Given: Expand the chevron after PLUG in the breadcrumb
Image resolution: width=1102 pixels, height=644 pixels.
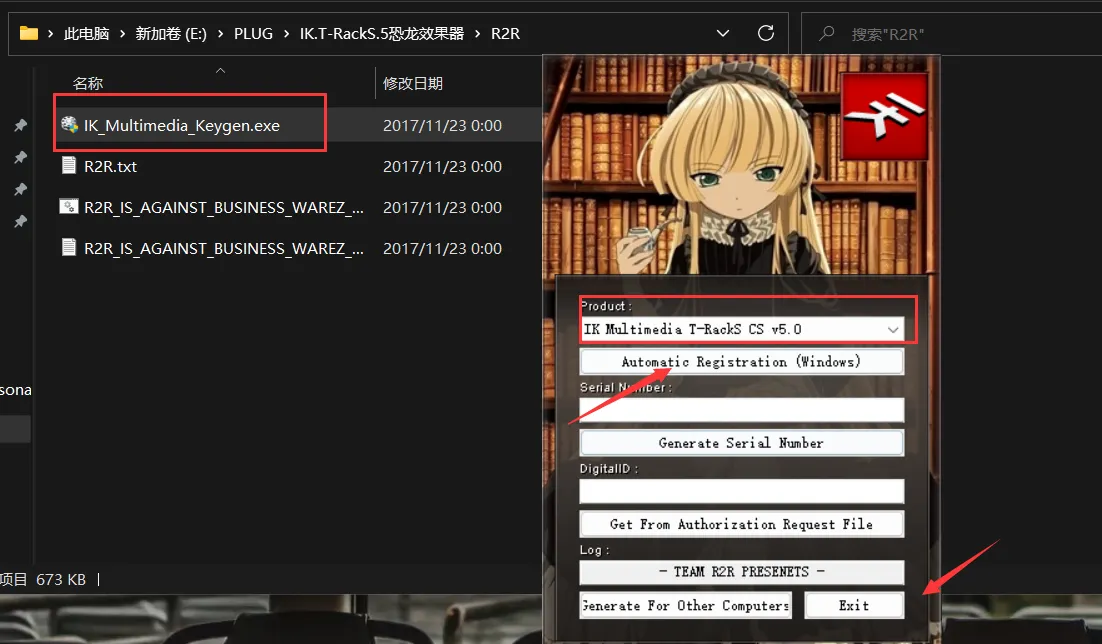Looking at the screenshot, I should [x=286, y=34].
